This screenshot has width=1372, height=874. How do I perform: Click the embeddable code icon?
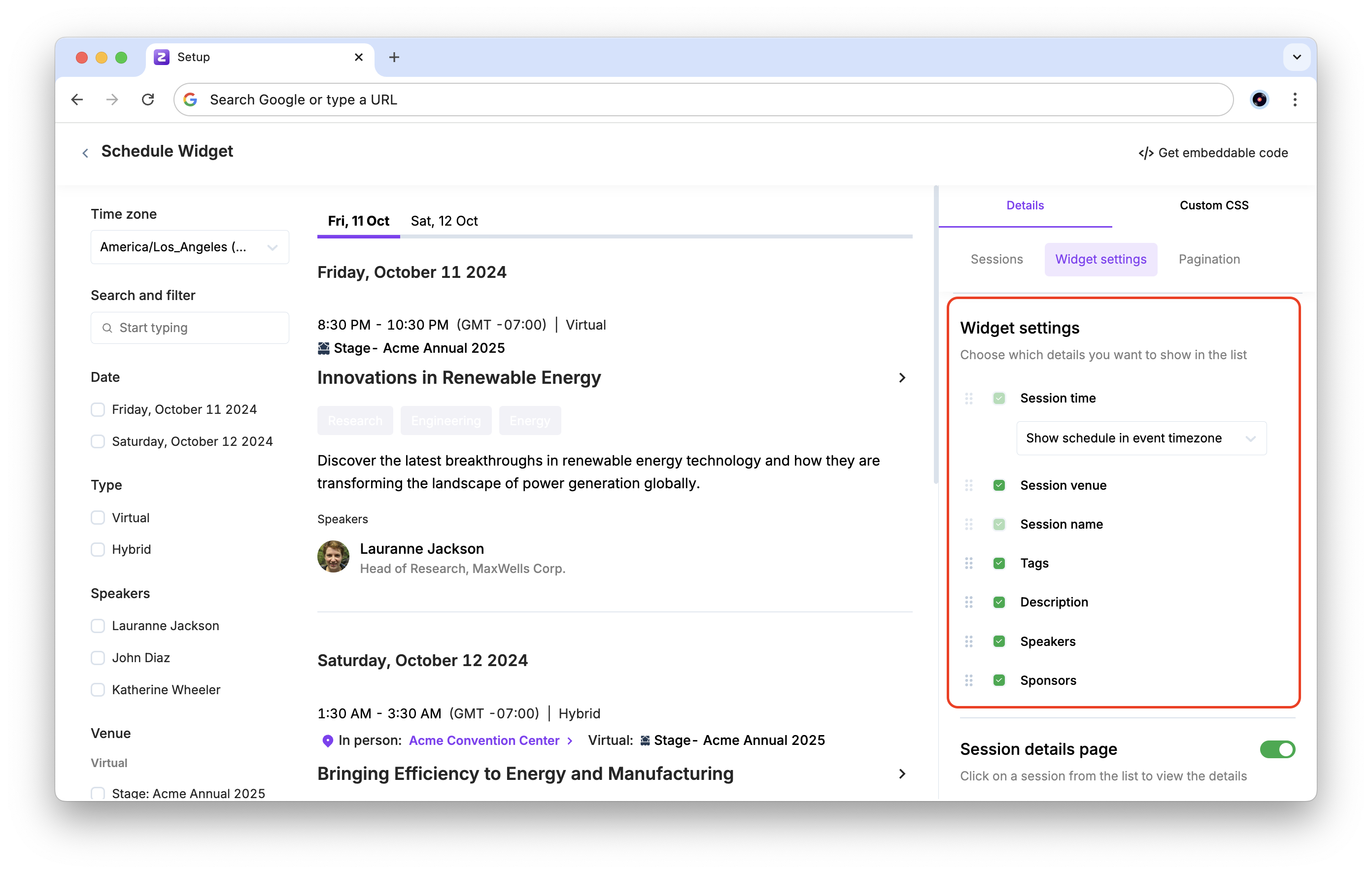pyautogui.click(x=1145, y=153)
